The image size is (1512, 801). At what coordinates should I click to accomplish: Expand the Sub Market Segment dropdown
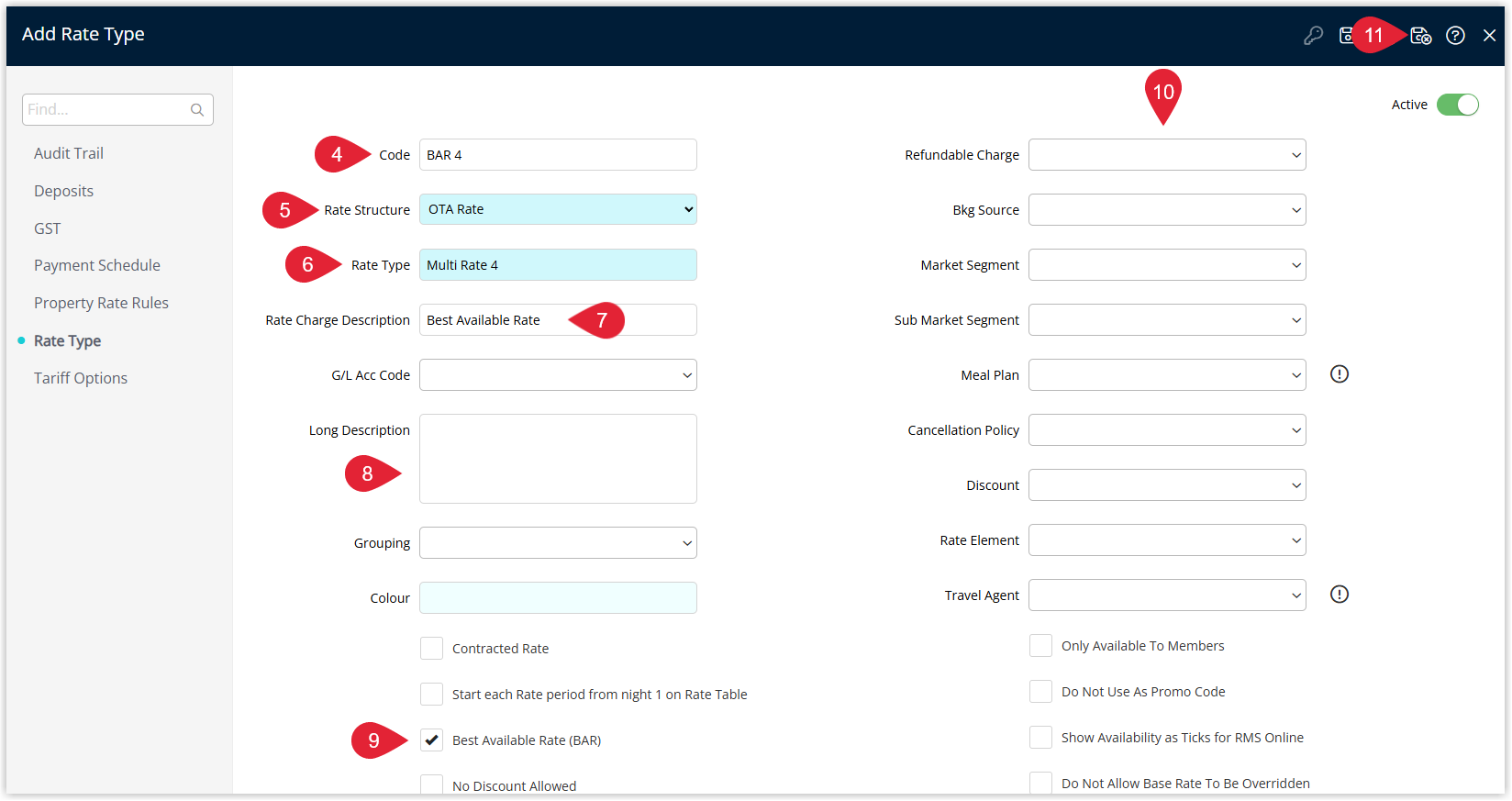(x=1167, y=320)
